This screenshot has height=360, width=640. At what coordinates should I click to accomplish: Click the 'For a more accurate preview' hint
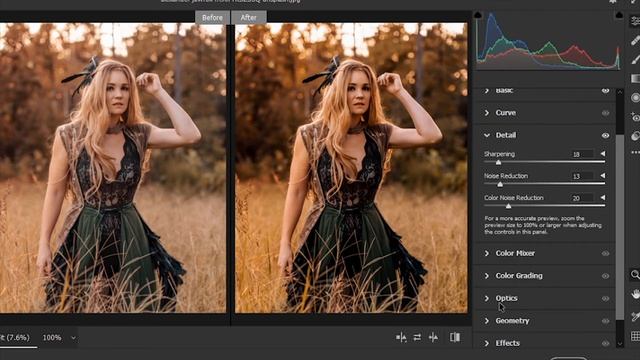point(543,225)
